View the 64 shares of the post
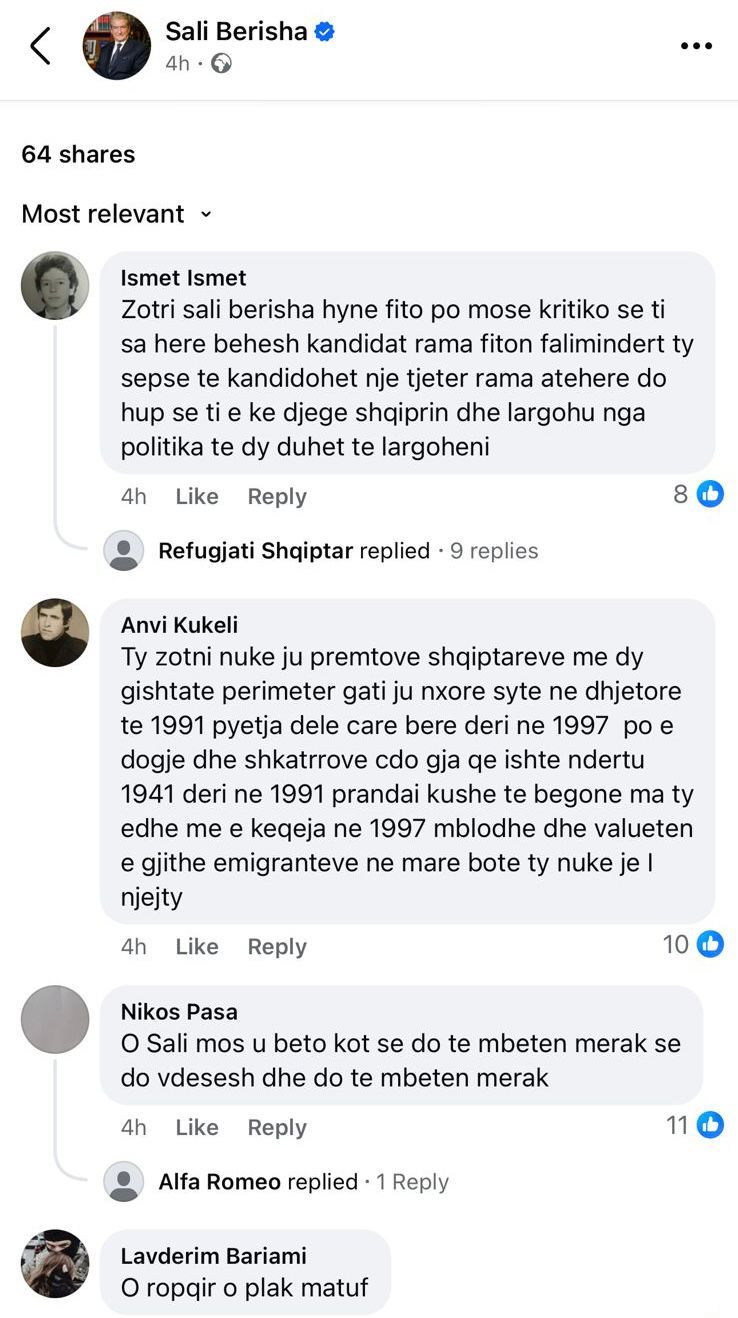Screen dimensions: 738x1318 tap(77, 154)
